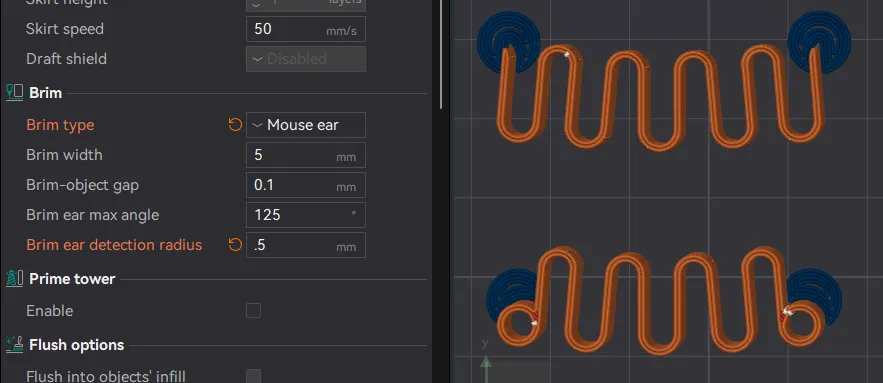
Task: Reset Brim type to default value
Action: tap(235, 124)
